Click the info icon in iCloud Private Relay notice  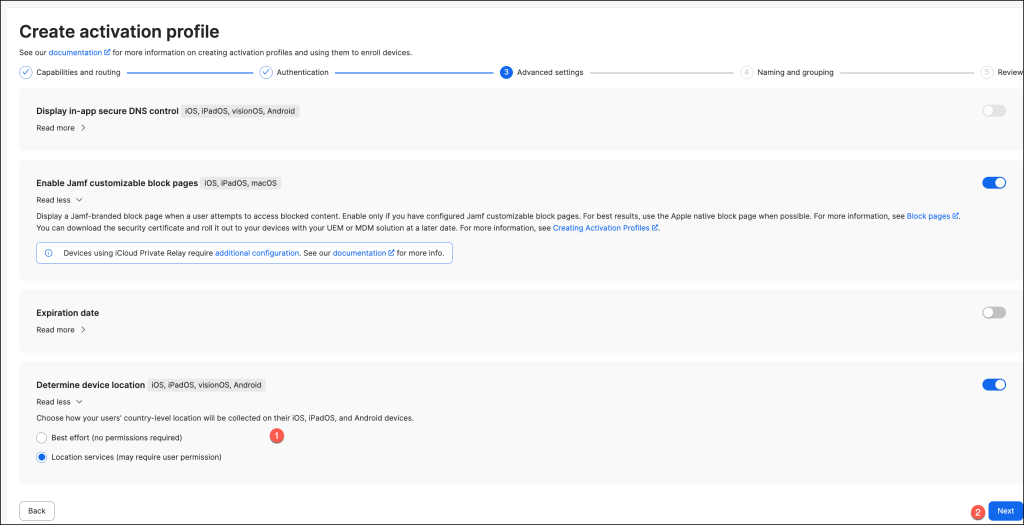[49, 254]
